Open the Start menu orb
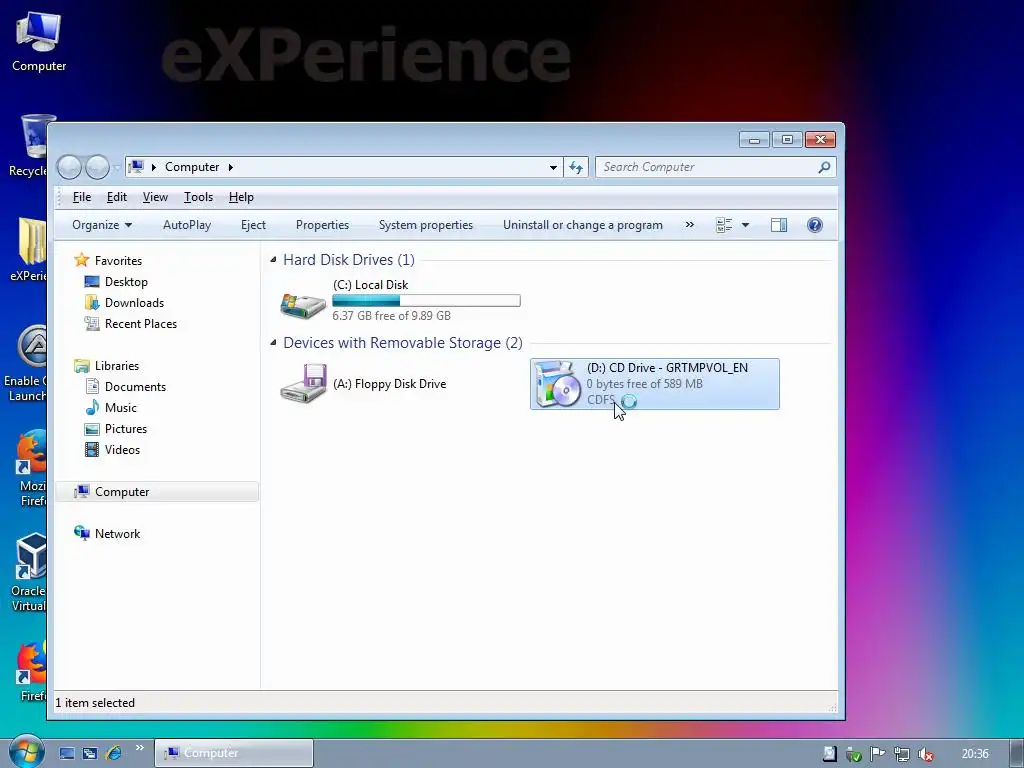Image resolution: width=1024 pixels, height=768 pixels. point(26,751)
